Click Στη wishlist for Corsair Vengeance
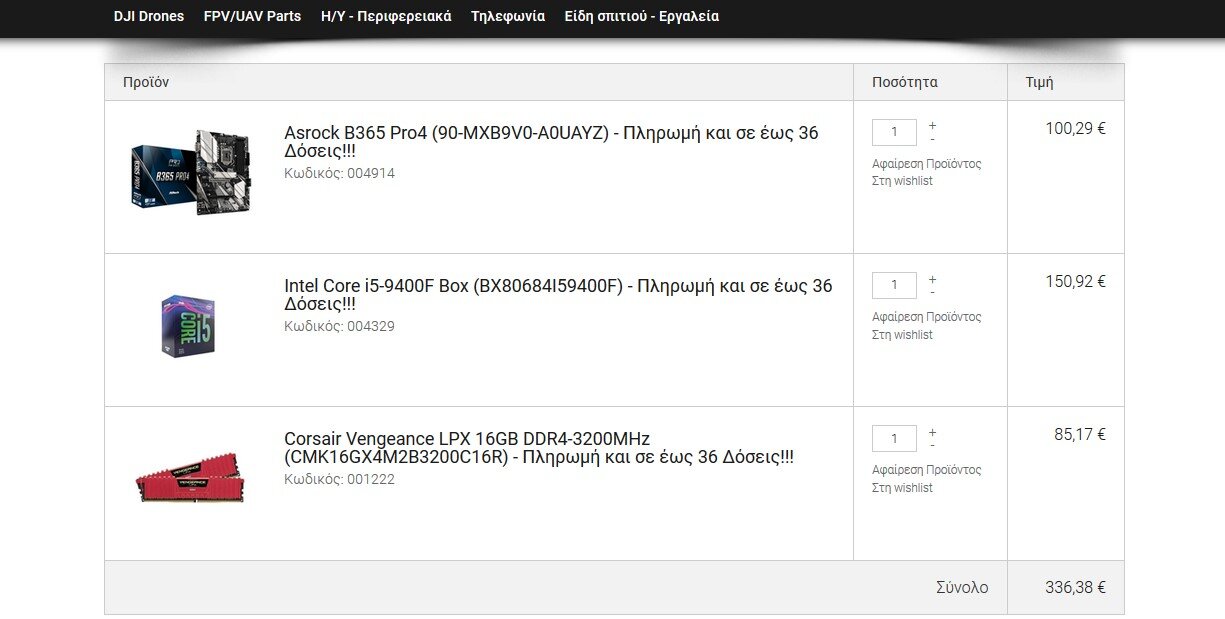 coord(902,487)
